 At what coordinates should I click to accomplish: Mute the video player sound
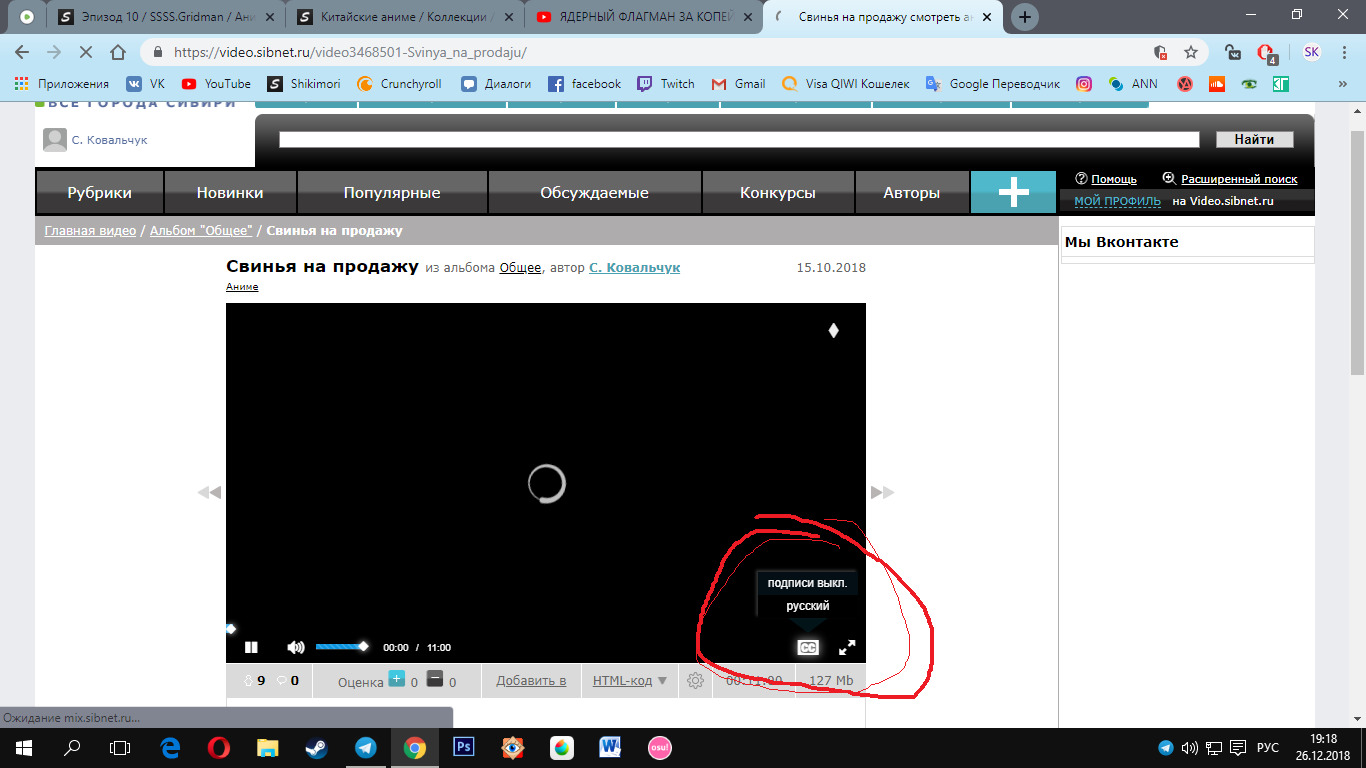pos(295,647)
